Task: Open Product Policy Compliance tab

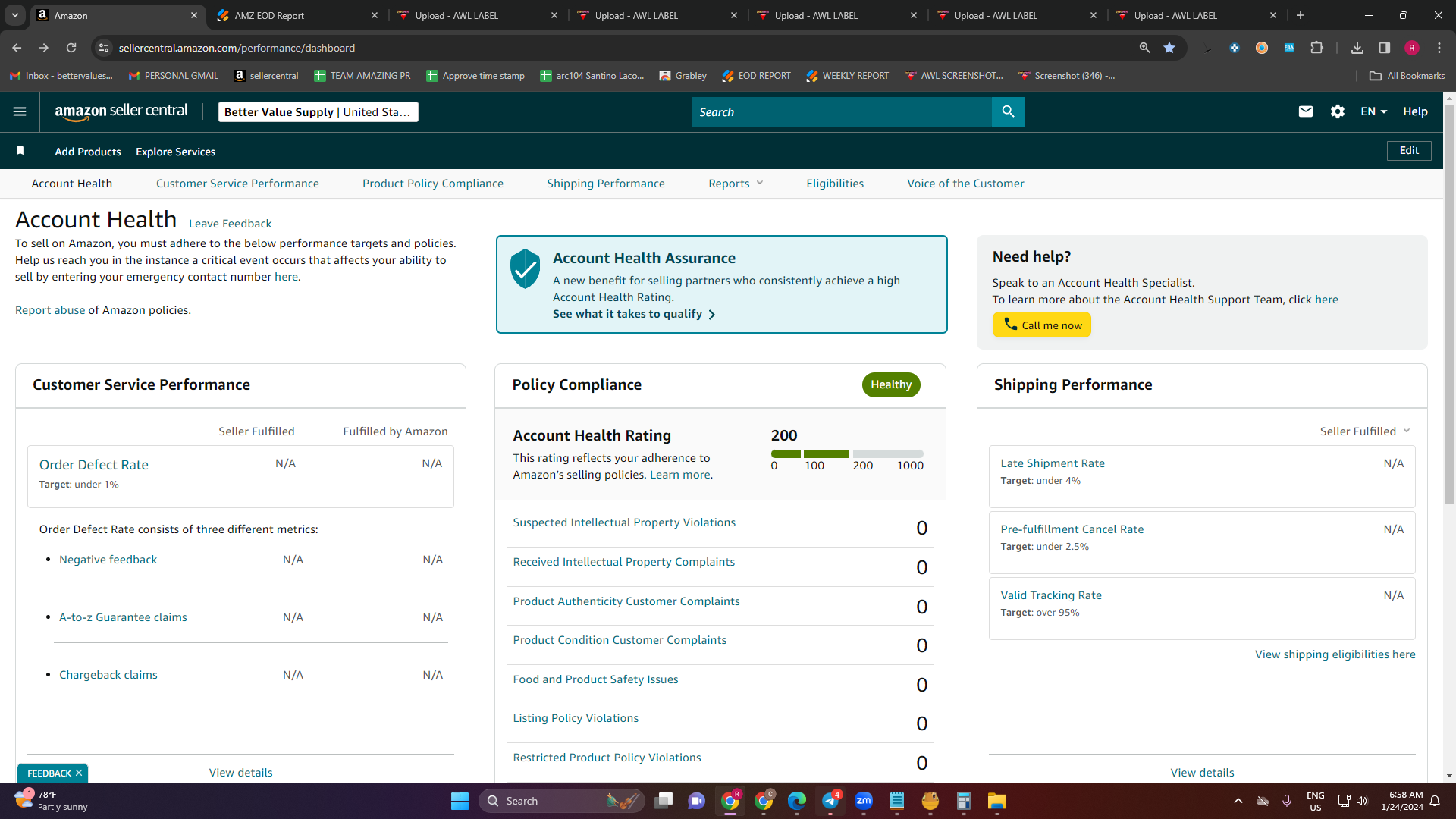Action: [433, 183]
